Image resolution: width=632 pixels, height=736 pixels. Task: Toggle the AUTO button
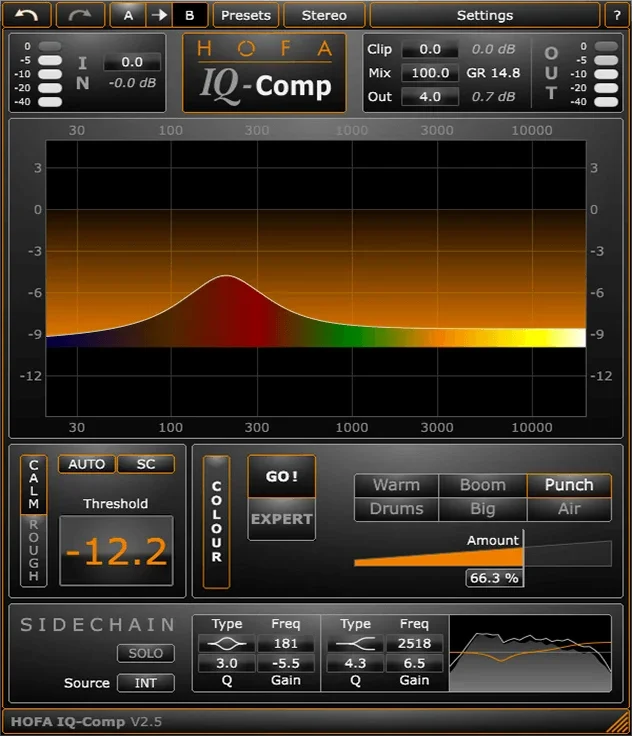point(86,464)
